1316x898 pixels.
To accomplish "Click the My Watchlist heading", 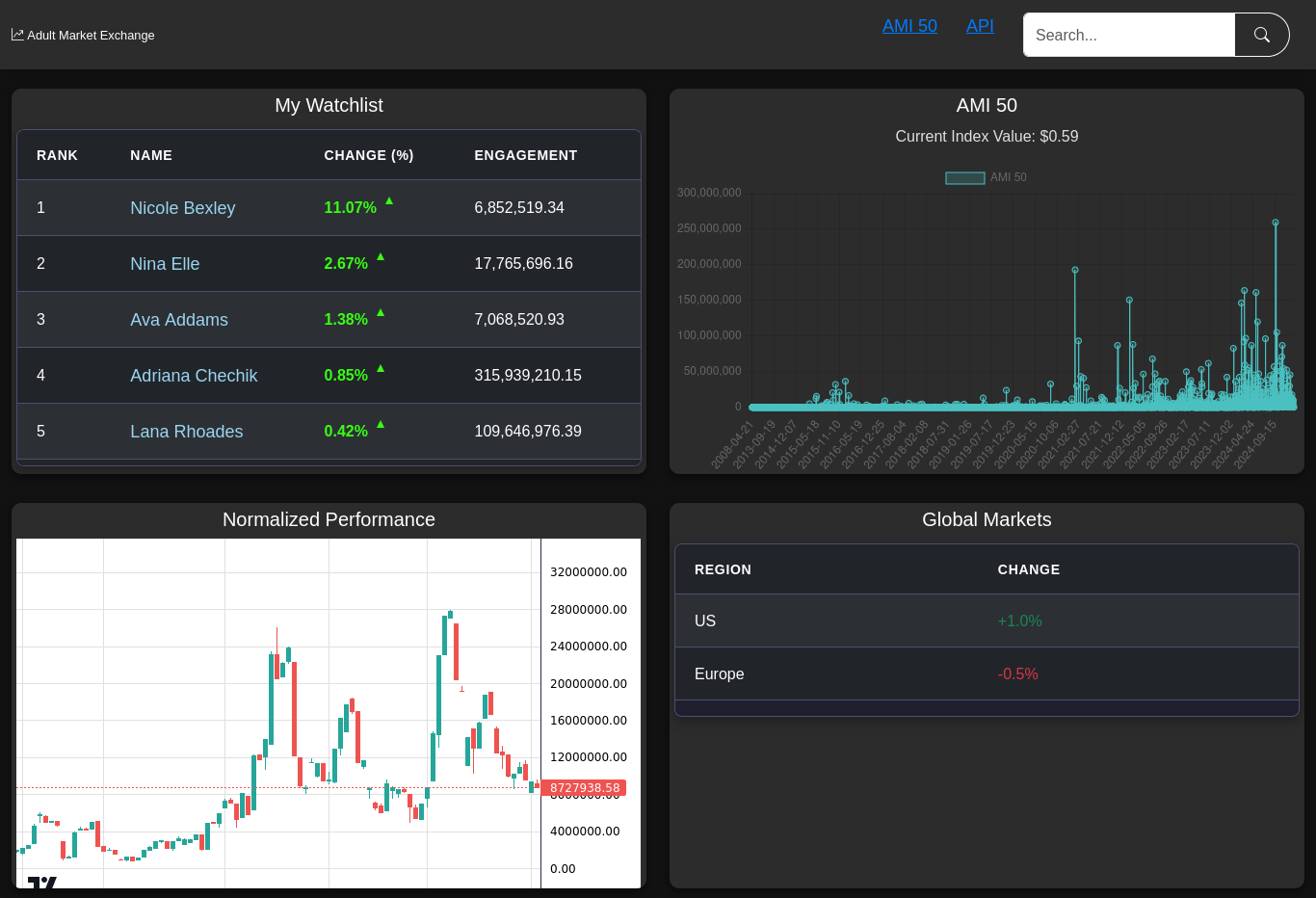I will pyautogui.click(x=329, y=105).
